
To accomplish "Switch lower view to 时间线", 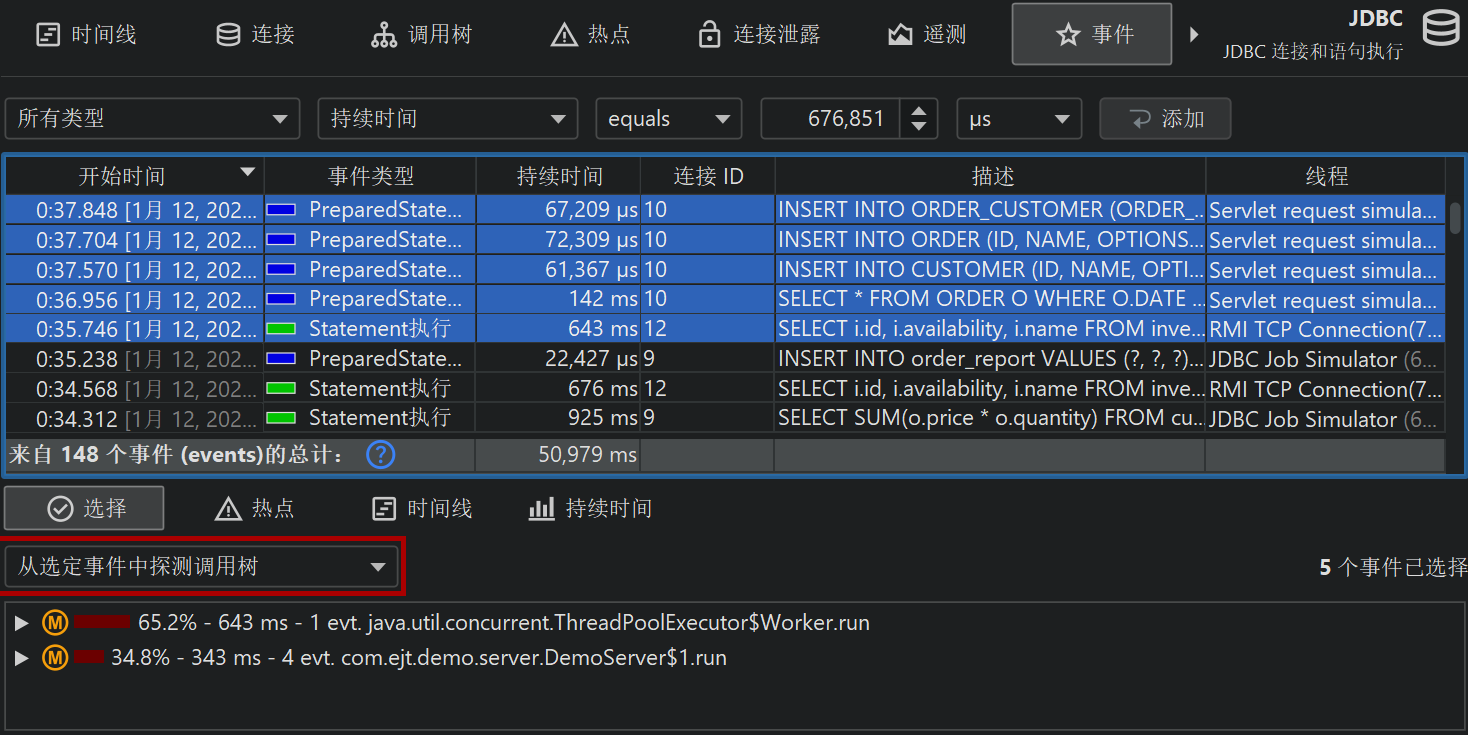I will coord(422,509).
